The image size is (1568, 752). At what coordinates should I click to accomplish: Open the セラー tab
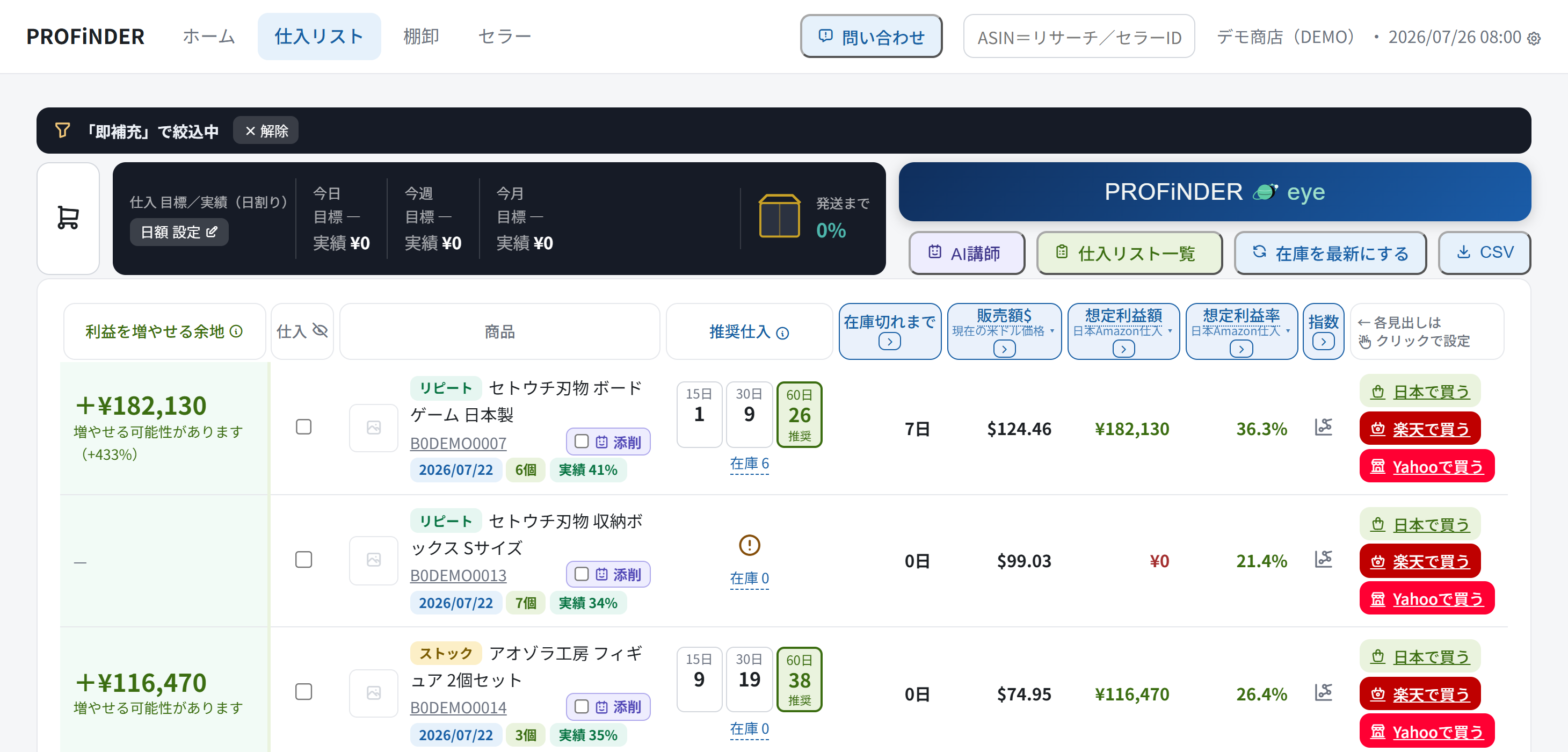[505, 37]
